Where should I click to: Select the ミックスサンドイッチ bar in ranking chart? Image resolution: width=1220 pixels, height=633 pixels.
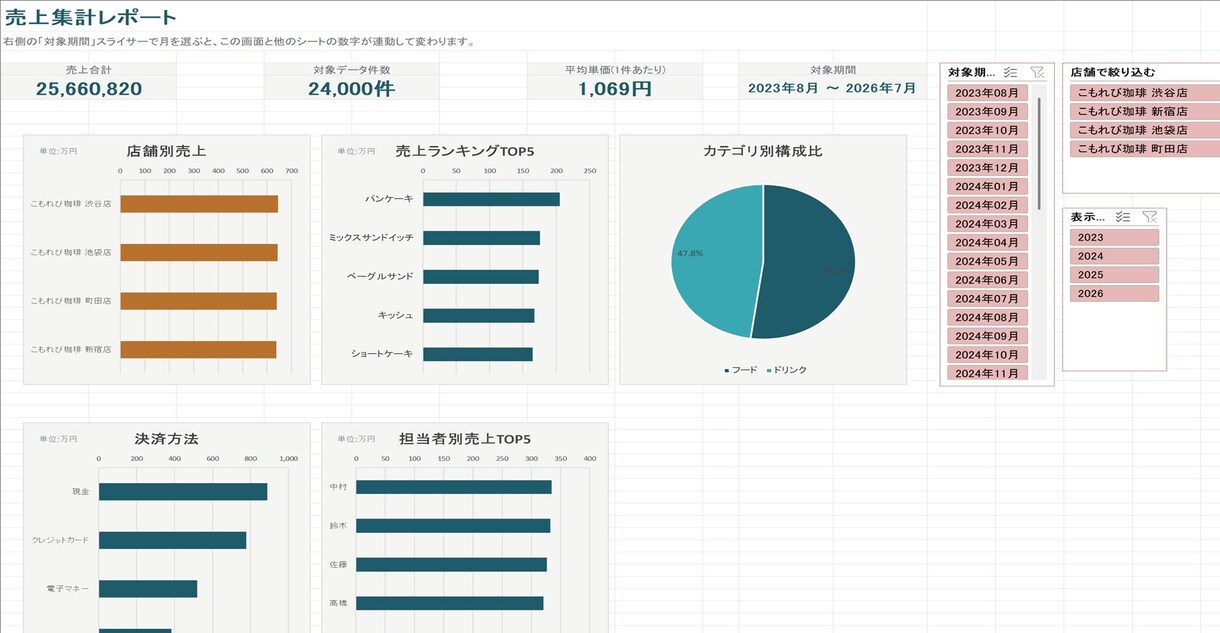pos(481,238)
